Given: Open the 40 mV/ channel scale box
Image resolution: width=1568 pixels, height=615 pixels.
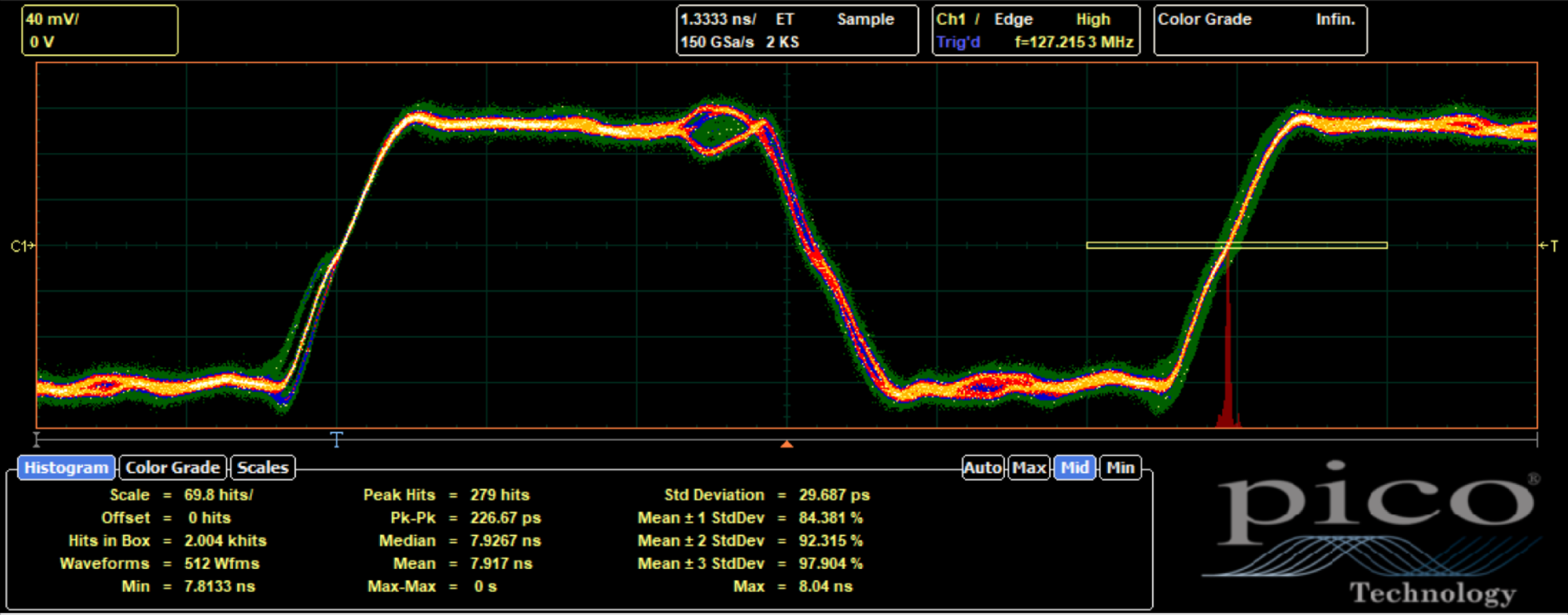Looking at the screenshot, I should (x=100, y=31).
